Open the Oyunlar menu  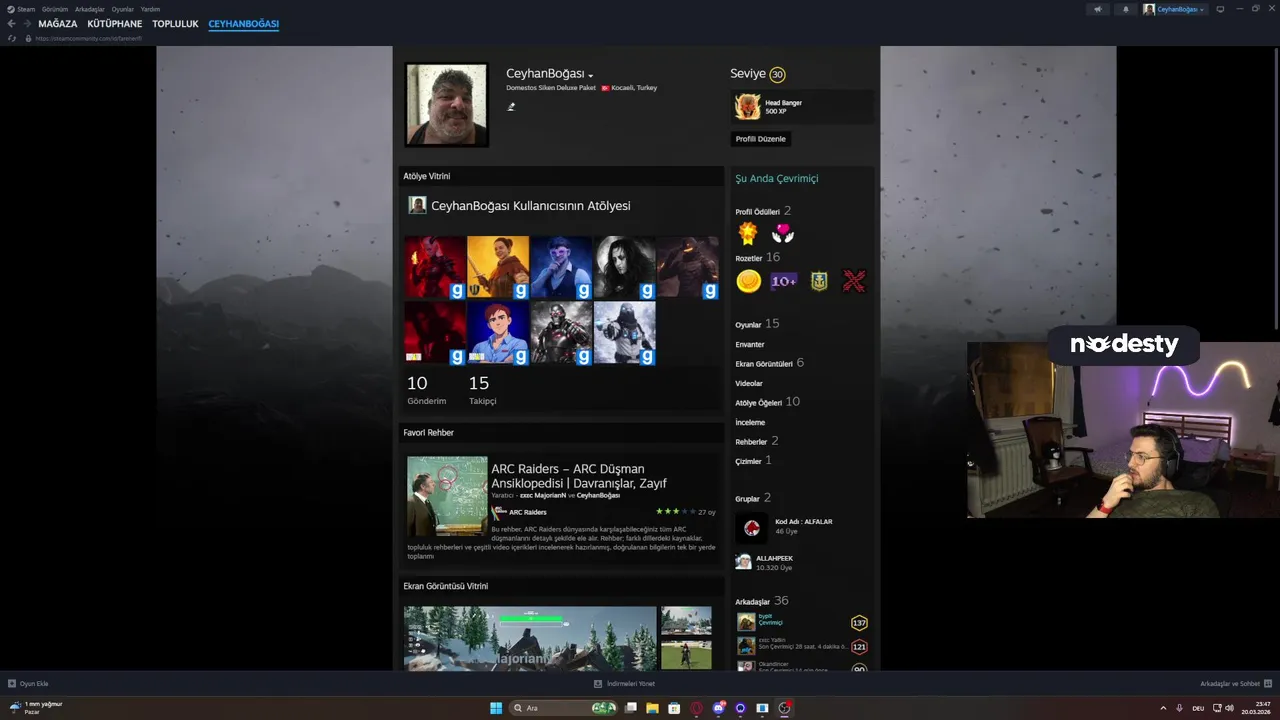click(x=123, y=9)
